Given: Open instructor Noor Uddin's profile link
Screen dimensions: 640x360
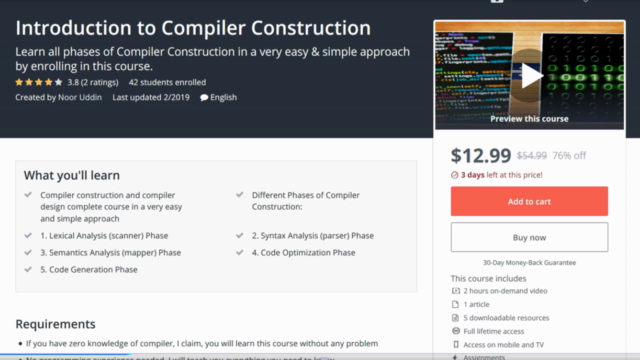Looking at the screenshot, I should (x=80, y=97).
